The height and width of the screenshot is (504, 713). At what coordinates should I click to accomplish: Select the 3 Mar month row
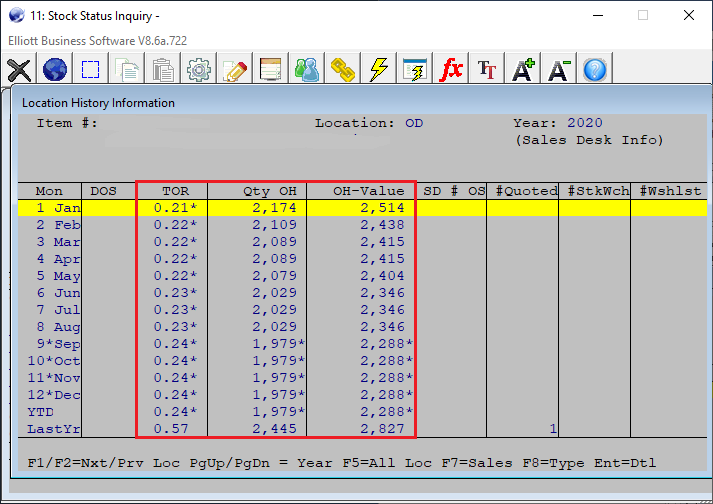click(x=362, y=242)
